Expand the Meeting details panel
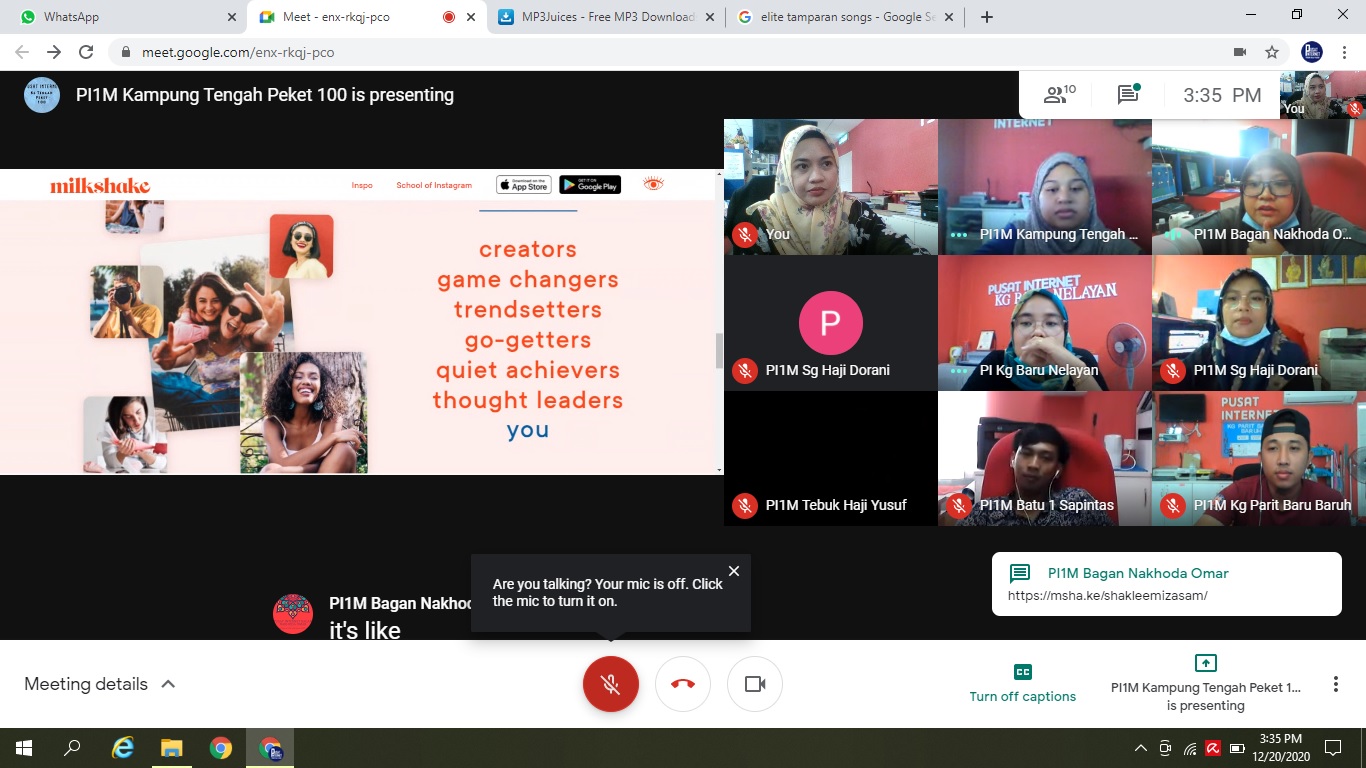This screenshot has height=768, width=1366. click(100, 684)
